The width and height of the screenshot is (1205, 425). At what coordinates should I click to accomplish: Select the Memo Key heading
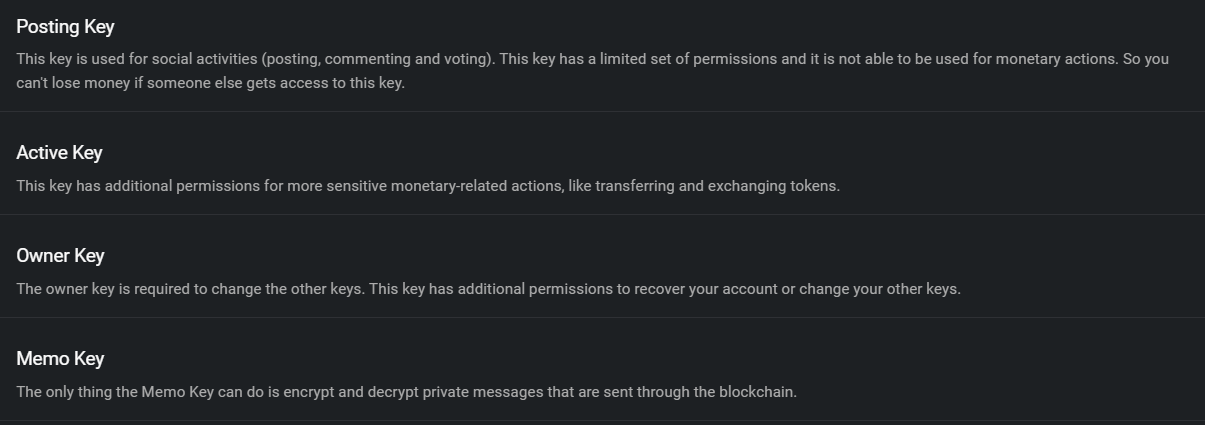[x=60, y=359]
